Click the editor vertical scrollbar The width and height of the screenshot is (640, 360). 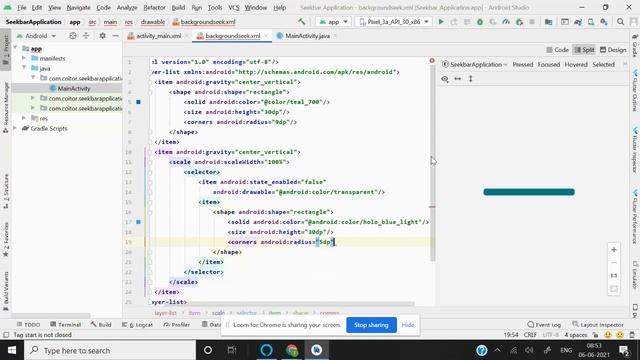432,163
